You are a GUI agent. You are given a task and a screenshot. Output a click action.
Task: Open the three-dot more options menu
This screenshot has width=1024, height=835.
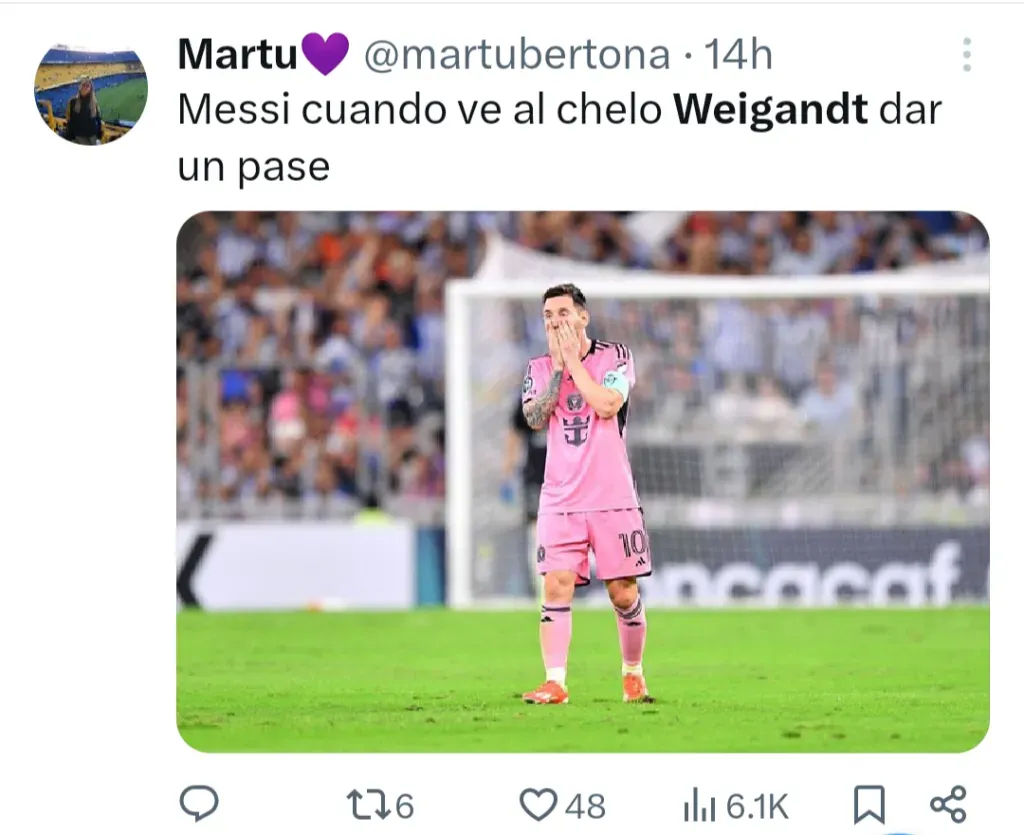click(967, 54)
